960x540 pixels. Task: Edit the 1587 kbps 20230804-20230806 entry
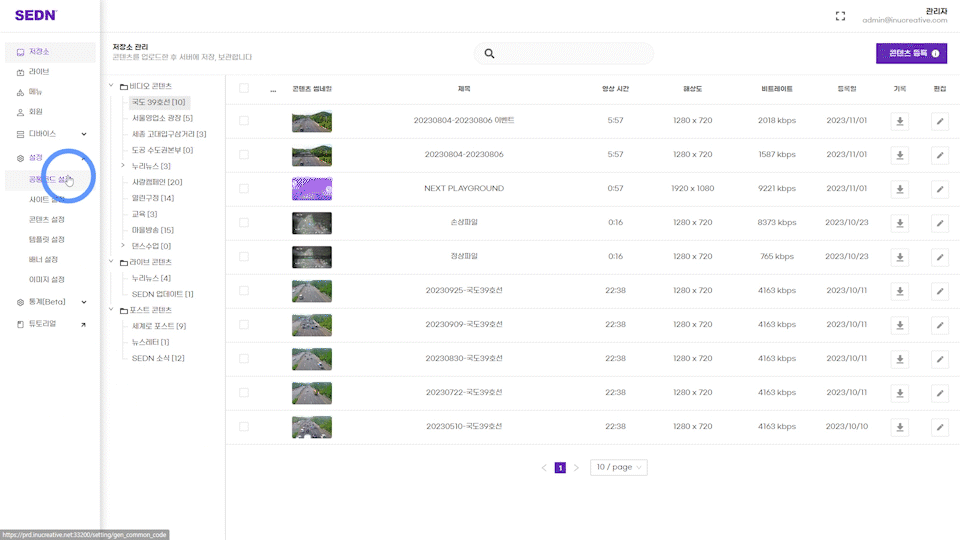pos(940,155)
